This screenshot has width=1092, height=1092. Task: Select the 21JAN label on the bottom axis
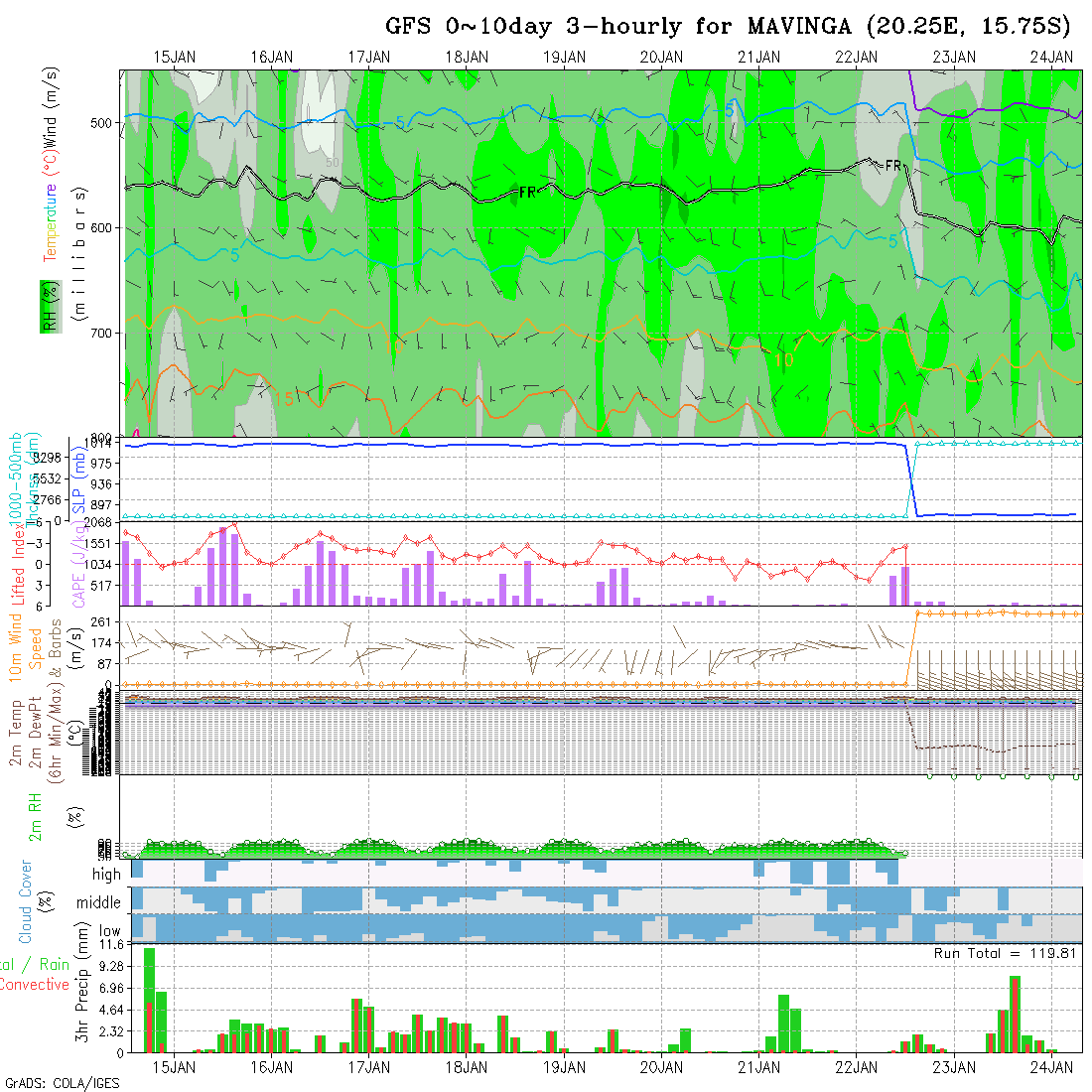(x=759, y=1067)
